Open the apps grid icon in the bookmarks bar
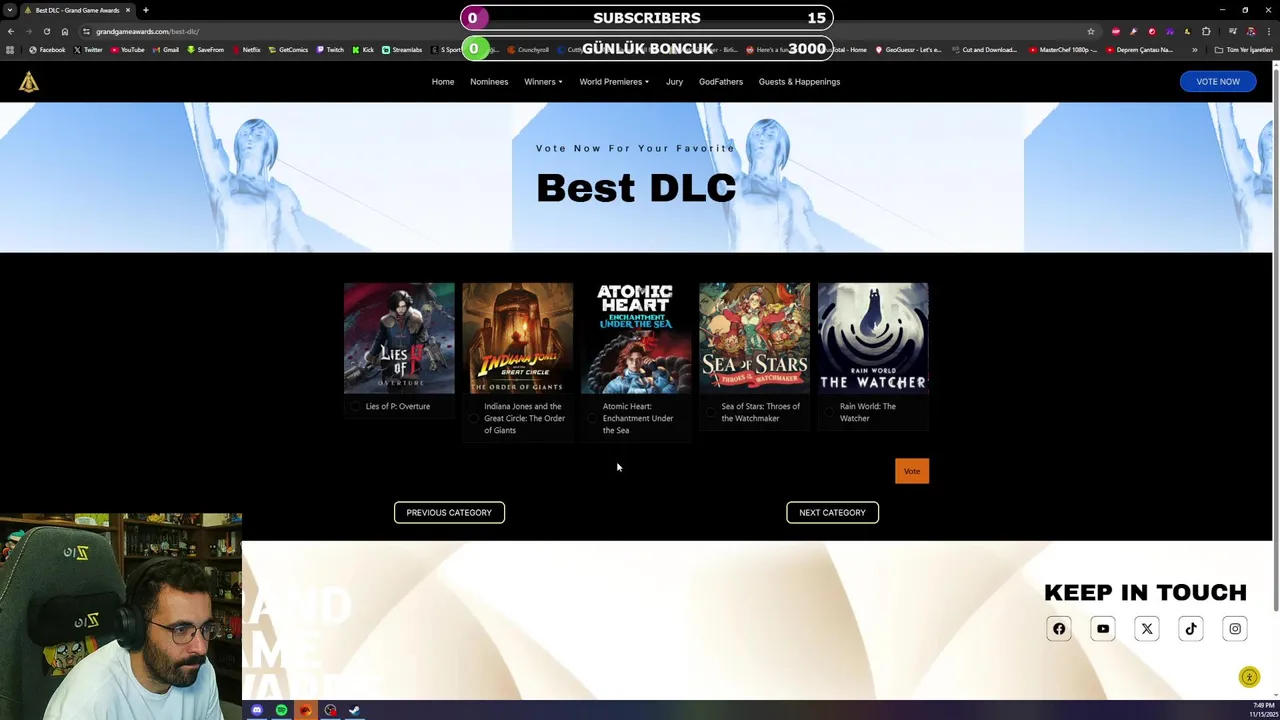Viewport: 1280px width, 720px height. pyautogui.click(x=10, y=50)
